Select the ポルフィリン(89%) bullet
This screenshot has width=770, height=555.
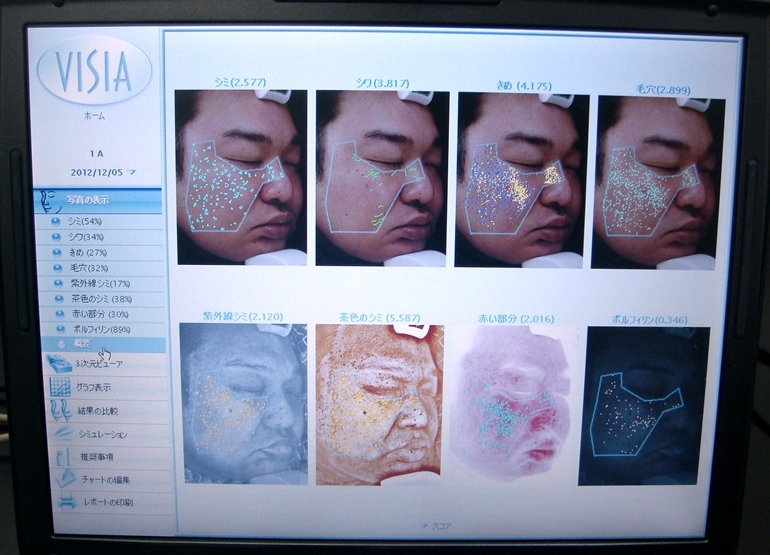(x=60, y=329)
